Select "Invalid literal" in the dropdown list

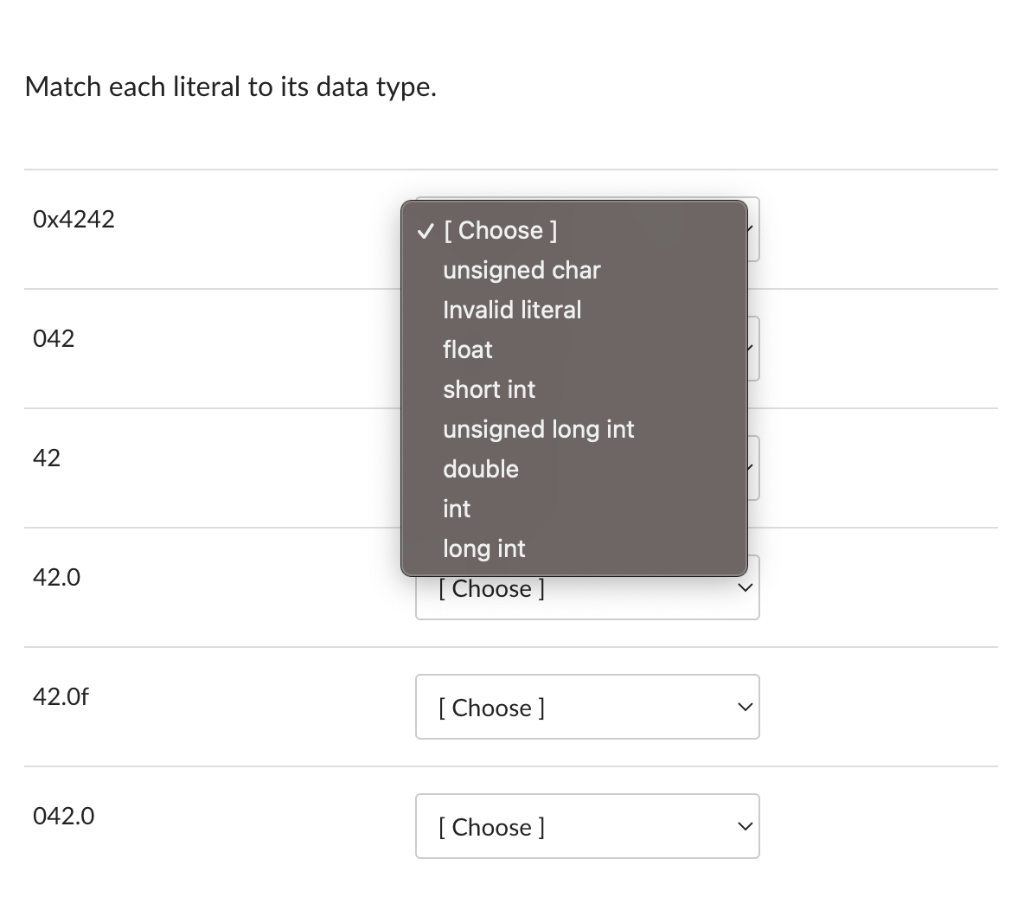point(511,310)
